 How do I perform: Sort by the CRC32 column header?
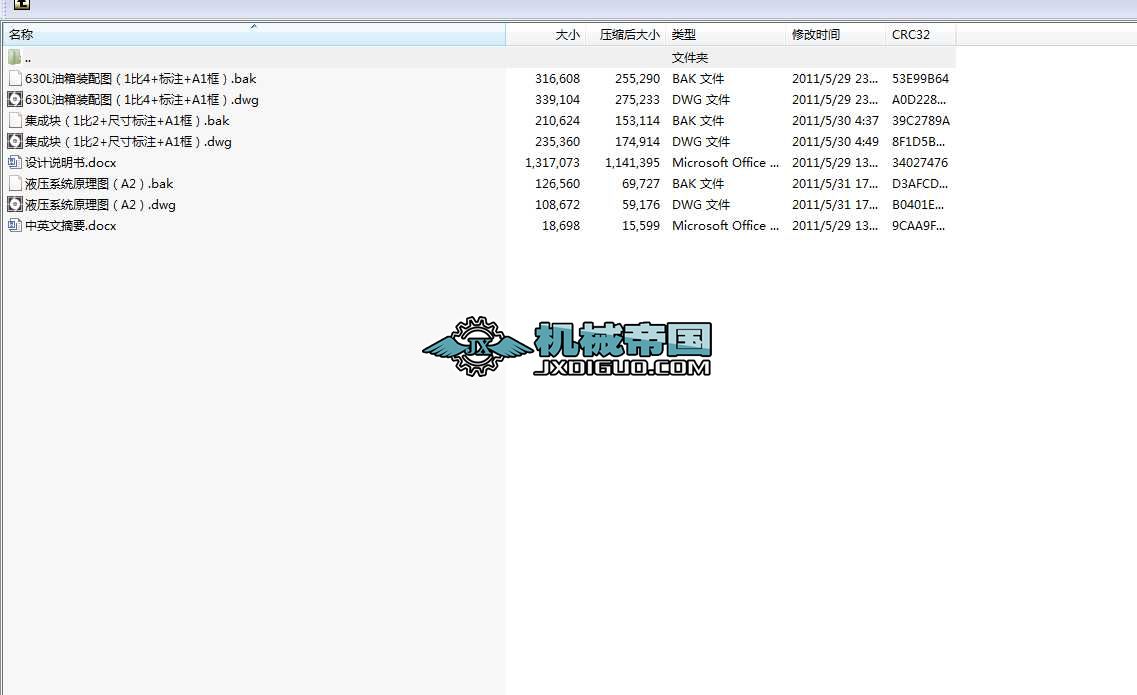(910, 35)
